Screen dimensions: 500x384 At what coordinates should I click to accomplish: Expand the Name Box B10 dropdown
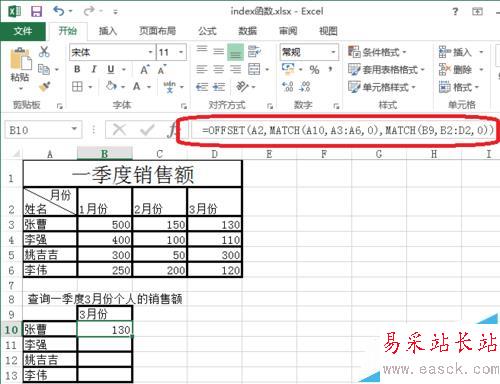click(x=75, y=129)
